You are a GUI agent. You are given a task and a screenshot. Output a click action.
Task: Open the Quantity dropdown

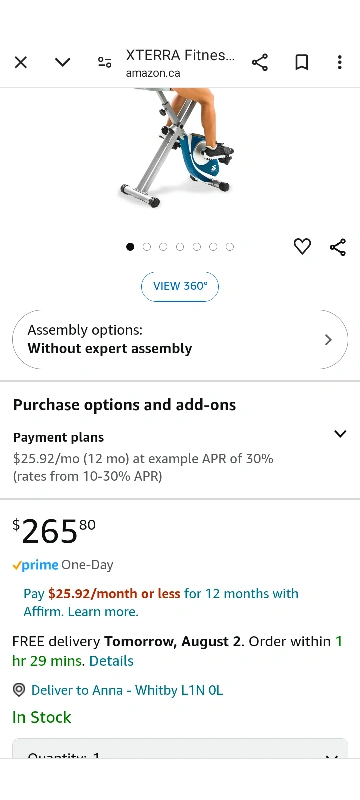(180, 749)
